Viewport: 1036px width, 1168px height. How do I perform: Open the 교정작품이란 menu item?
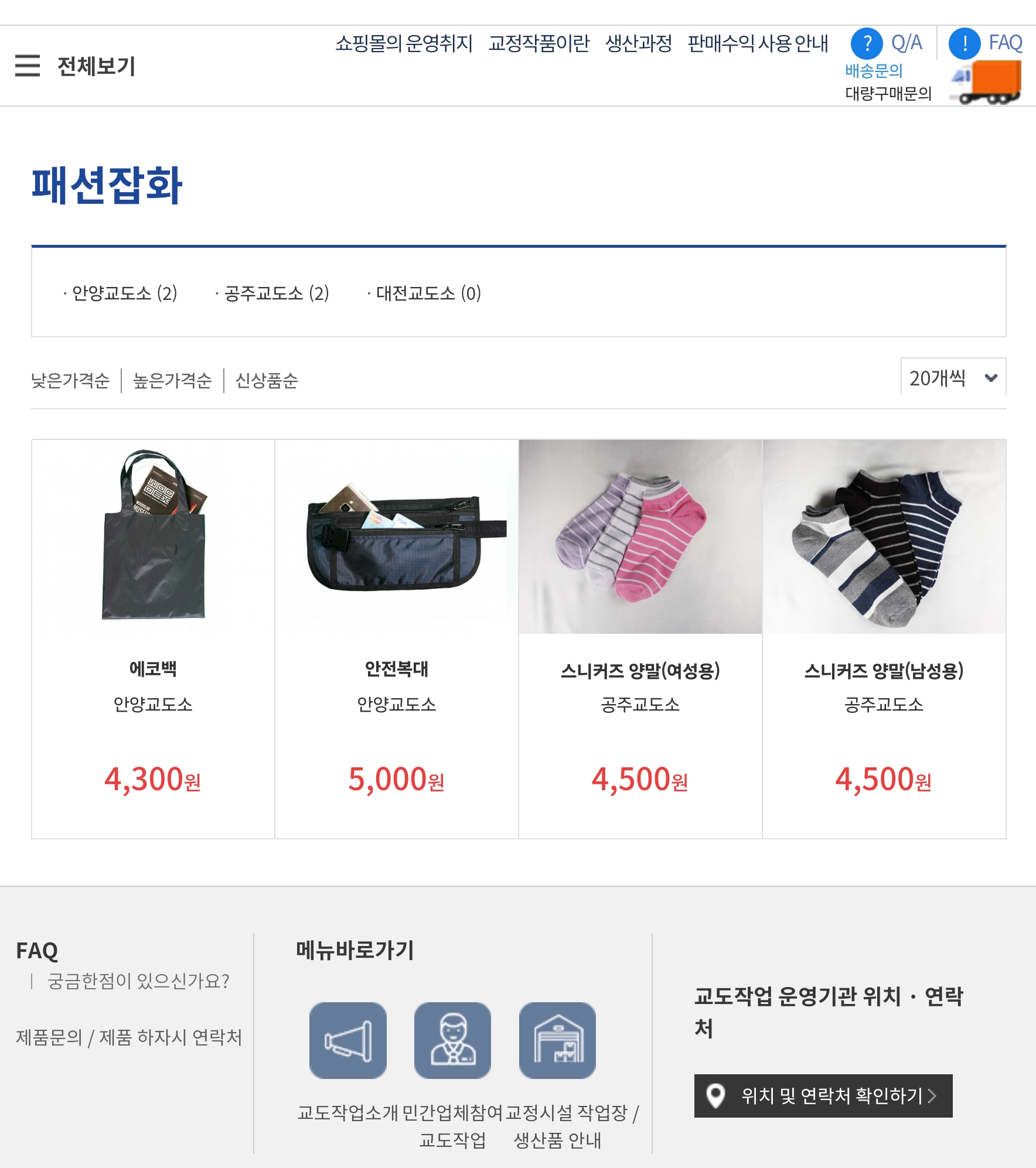(x=539, y=43)
